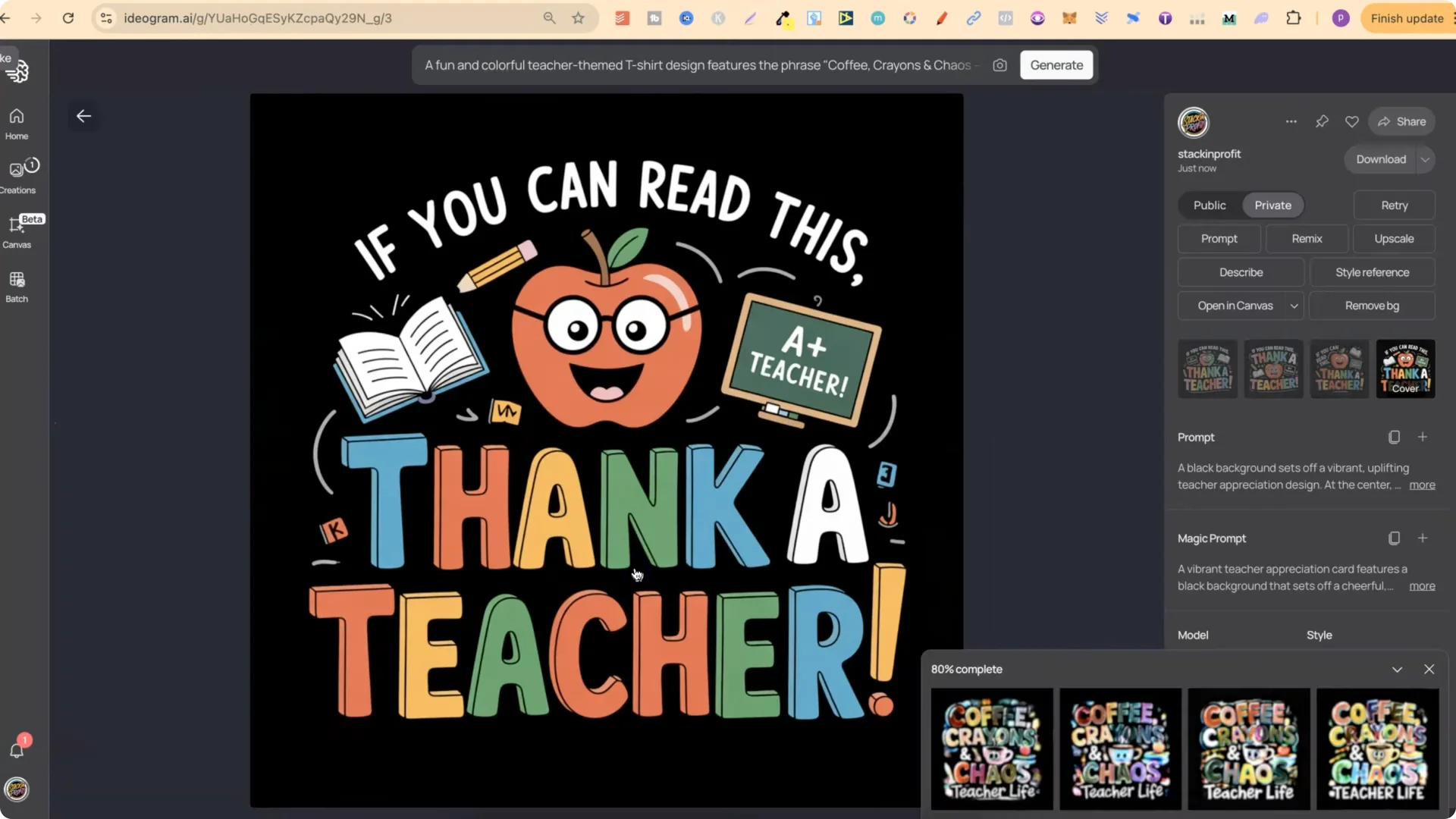Click the heart like icon

click(x=1351, y=121)
